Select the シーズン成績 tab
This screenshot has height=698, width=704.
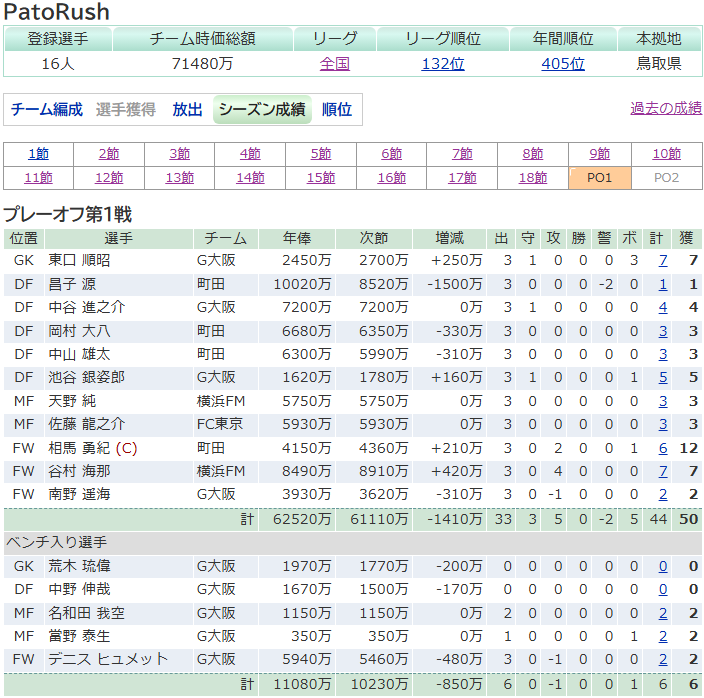point(262,110)
